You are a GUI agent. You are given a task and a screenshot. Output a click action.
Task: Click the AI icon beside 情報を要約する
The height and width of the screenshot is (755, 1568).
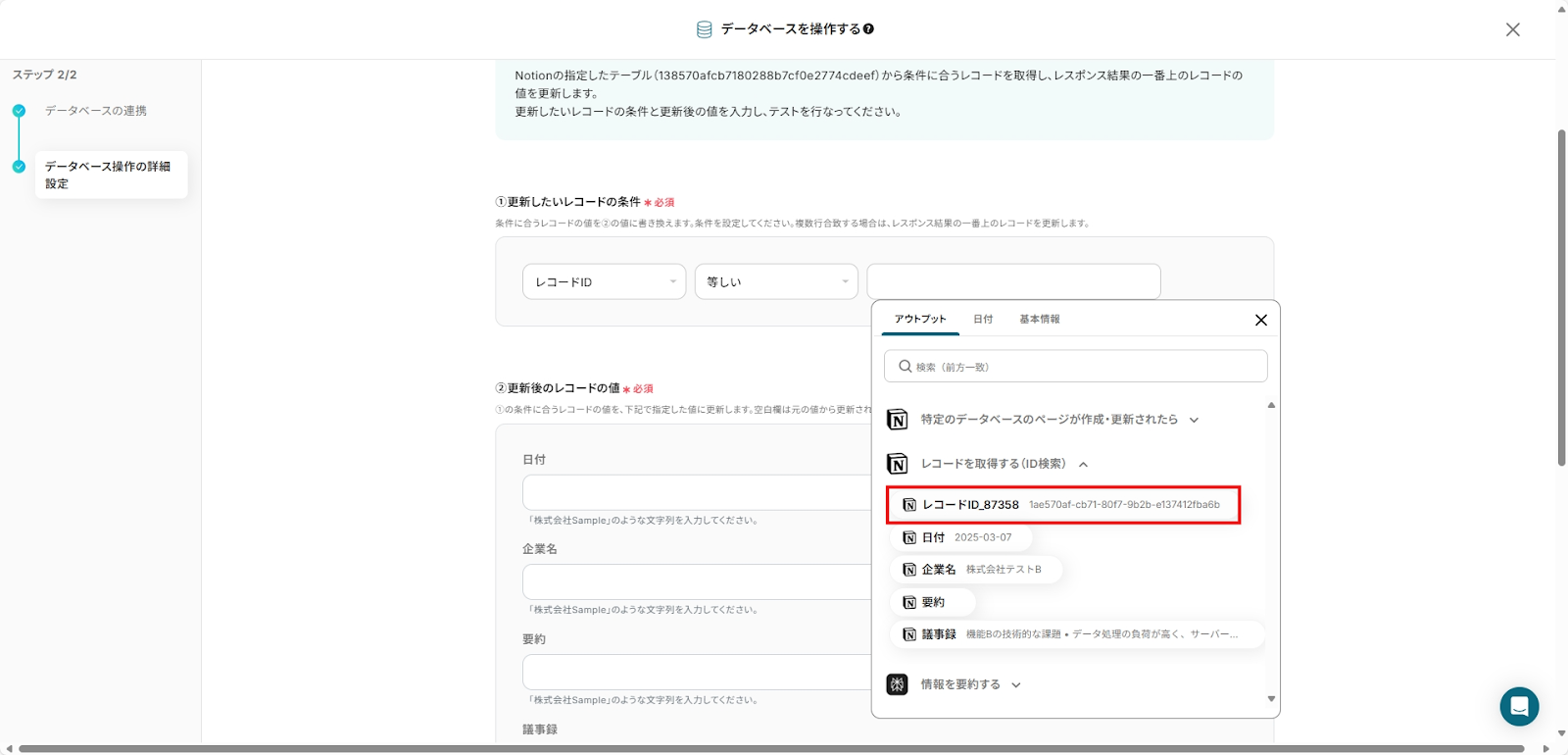click(897, 684)
